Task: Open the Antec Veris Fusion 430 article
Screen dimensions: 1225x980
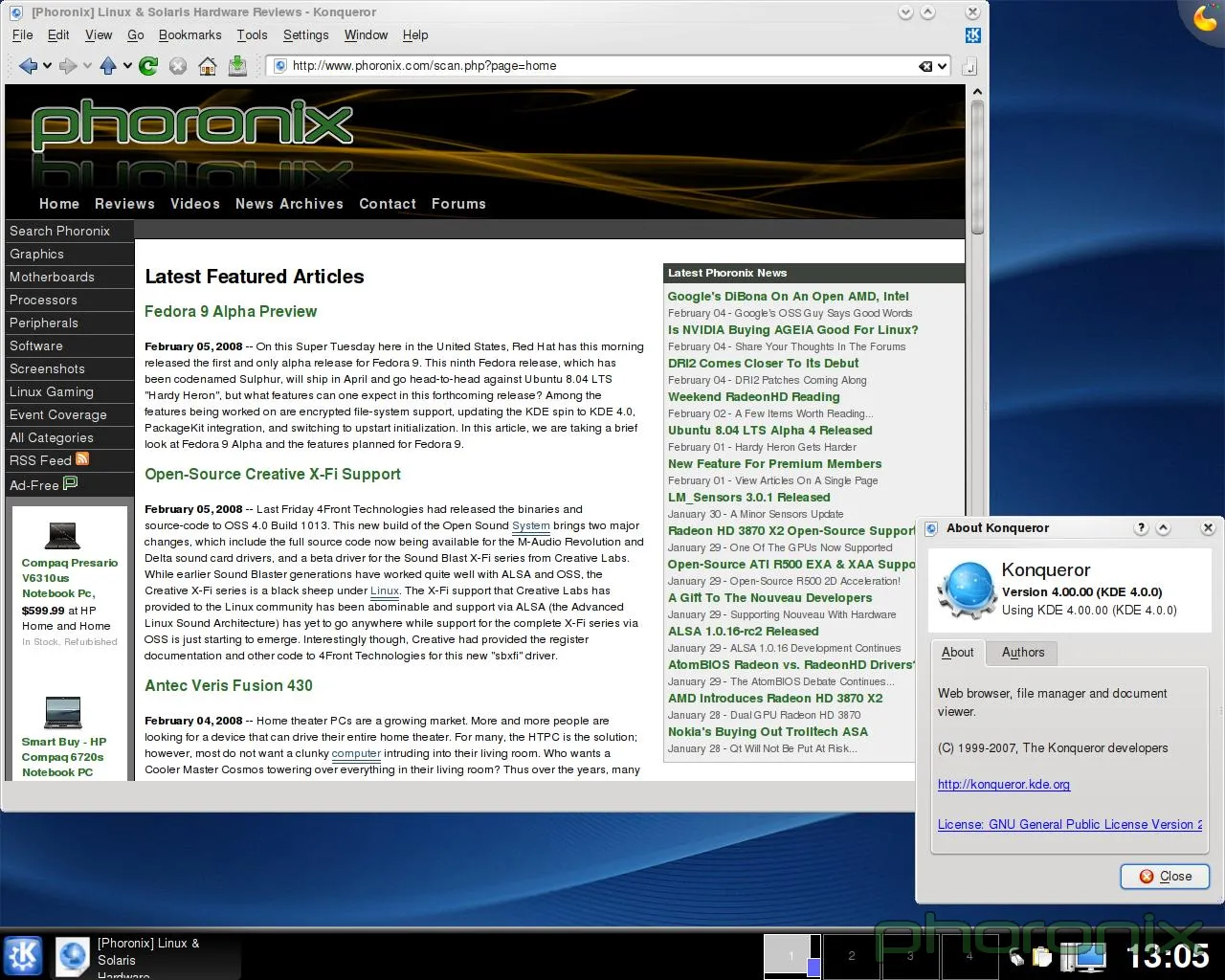Action: tap(229, 686)
